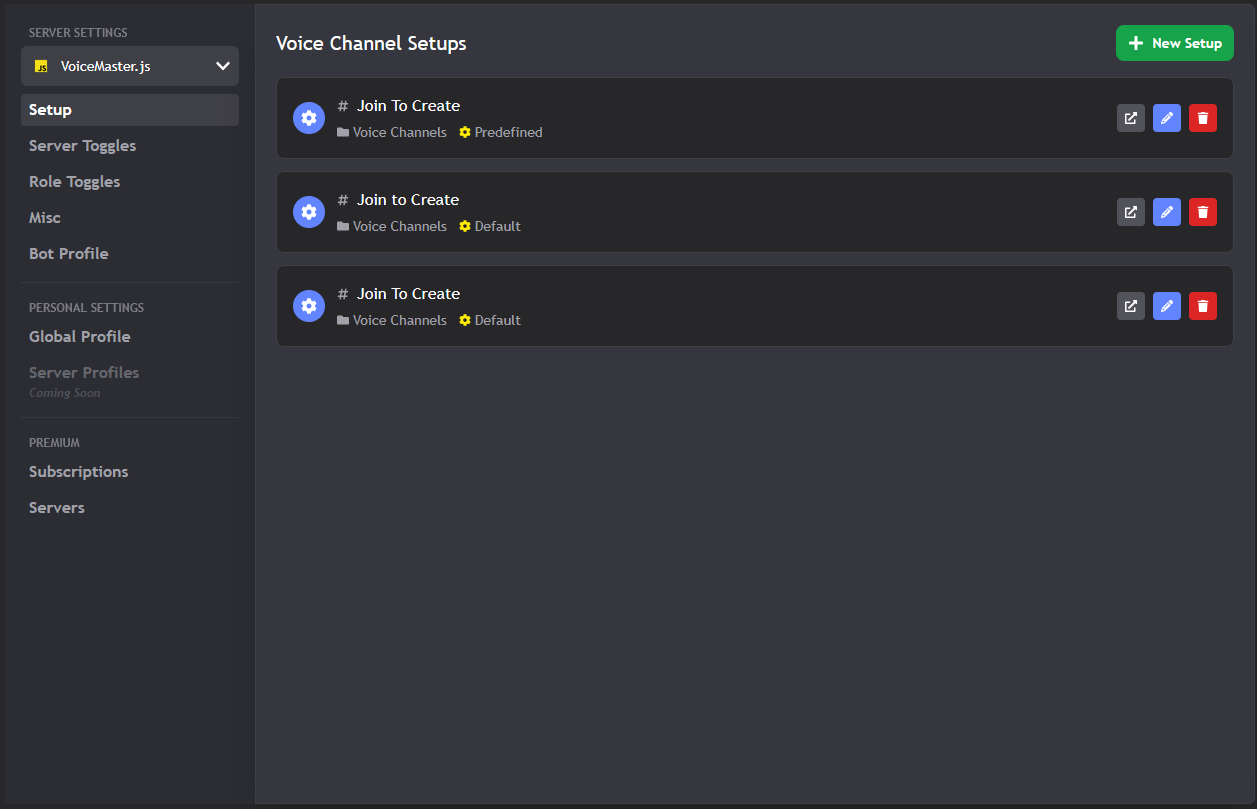Open the gear icon on the Predefined setup
Screen dimensions: 1257x809
point(309,117)
